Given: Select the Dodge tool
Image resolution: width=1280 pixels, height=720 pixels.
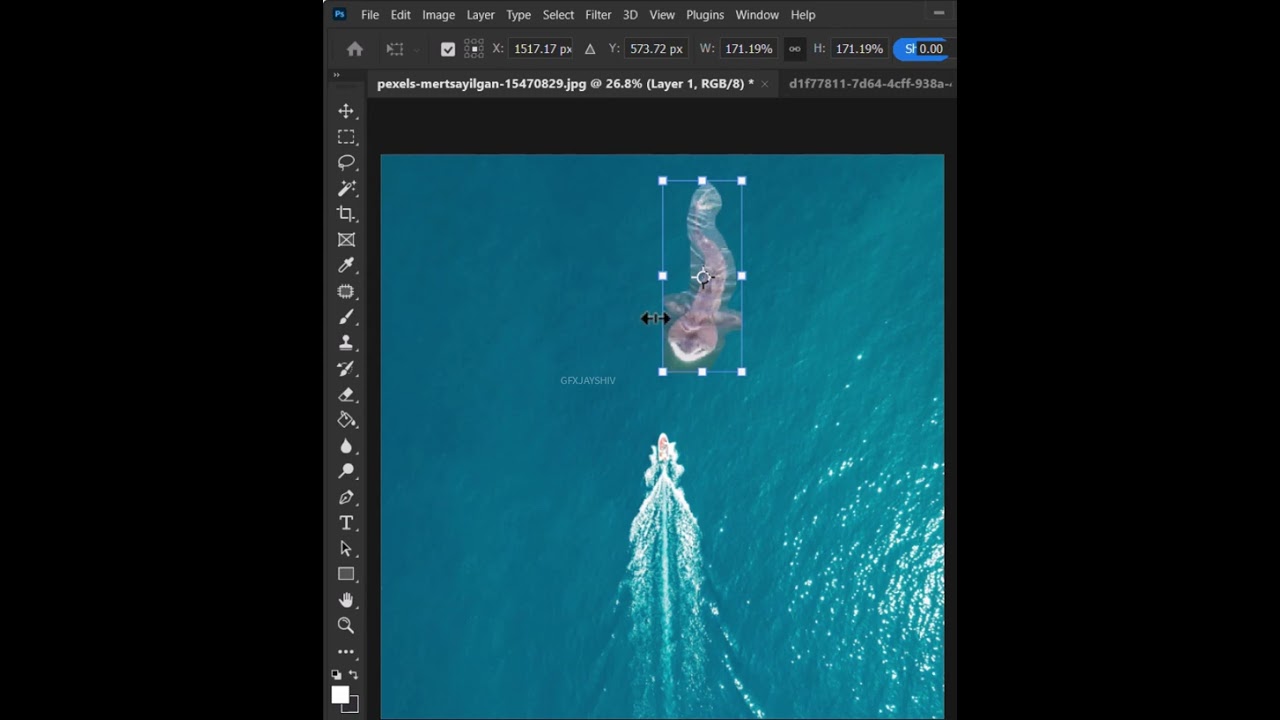Looking at the screenshot, I should point(346,471).
